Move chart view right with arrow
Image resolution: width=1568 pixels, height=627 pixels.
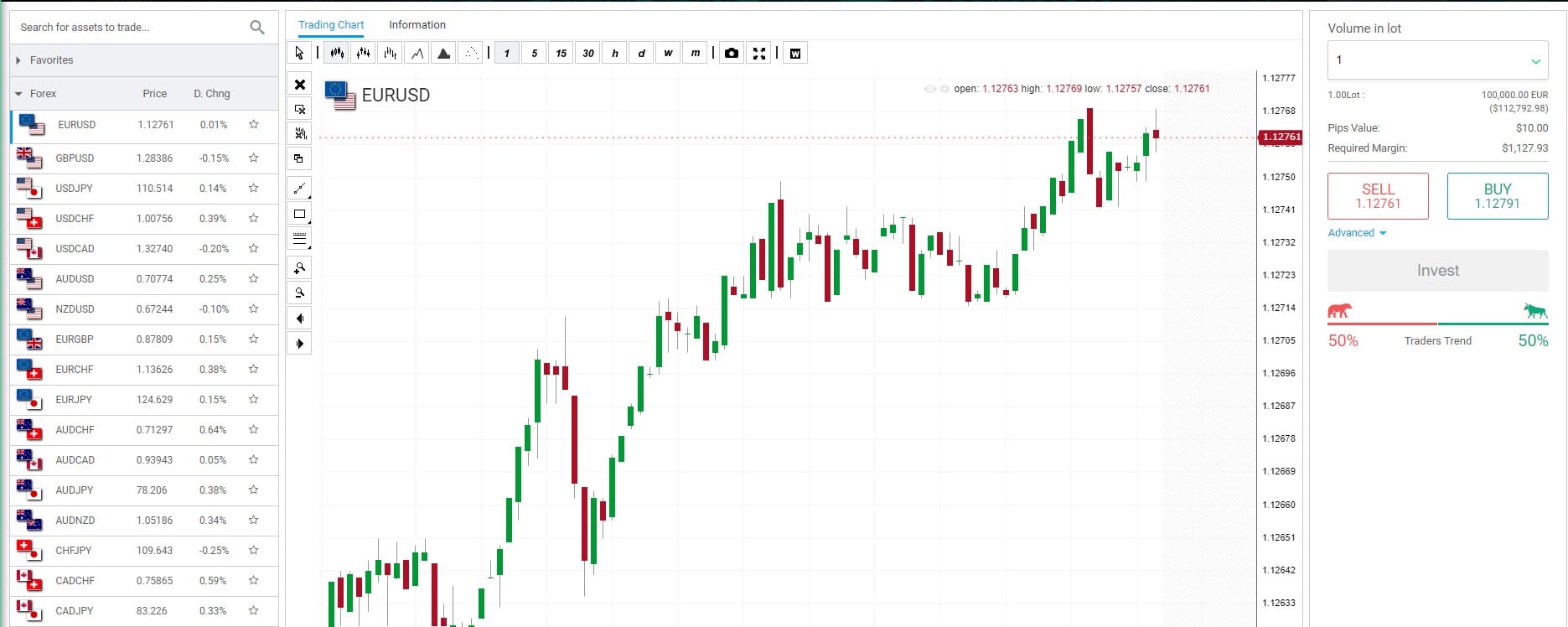point(299,343)
